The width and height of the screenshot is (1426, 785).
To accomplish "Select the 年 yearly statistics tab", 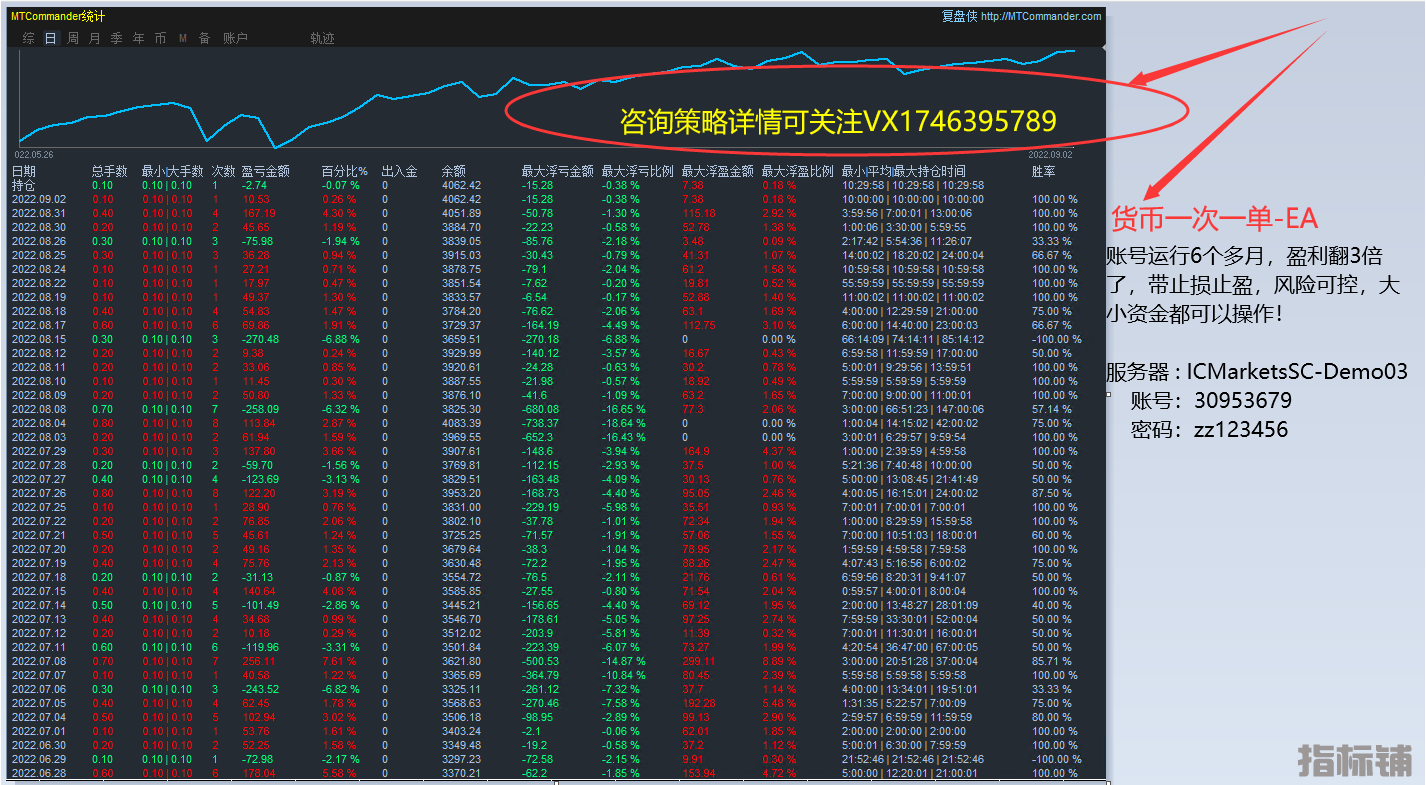I will pyautogui.click(x=139, y=38).
